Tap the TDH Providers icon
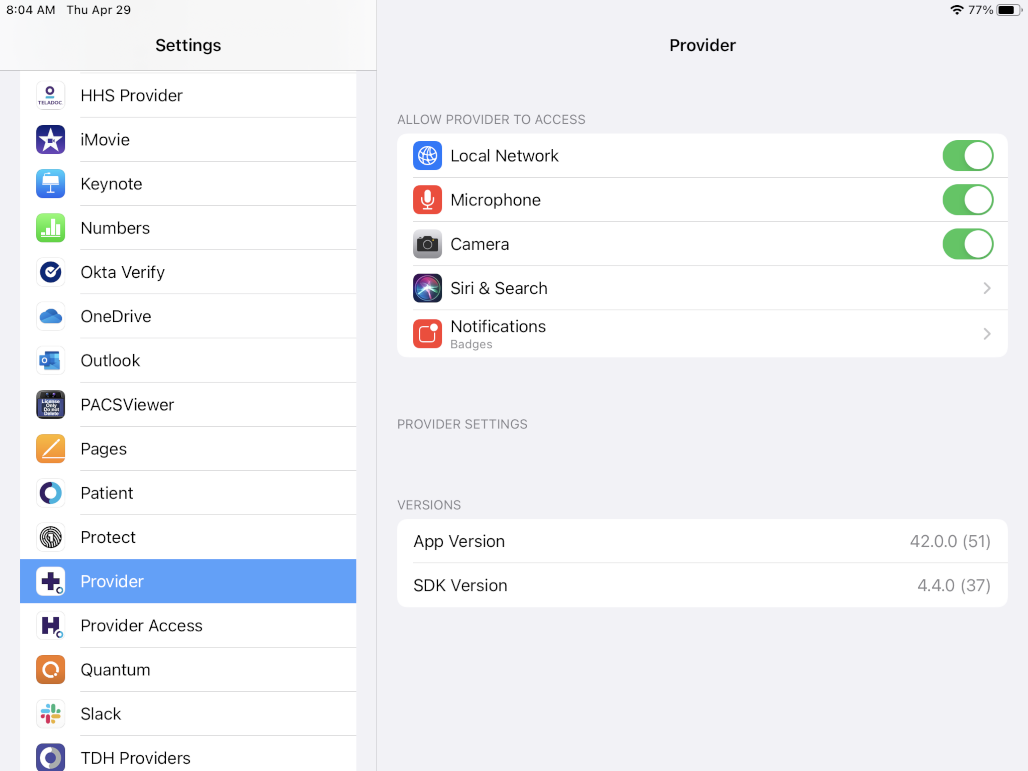This screenshot has height=771, width=1028. (x=50, y=757)
